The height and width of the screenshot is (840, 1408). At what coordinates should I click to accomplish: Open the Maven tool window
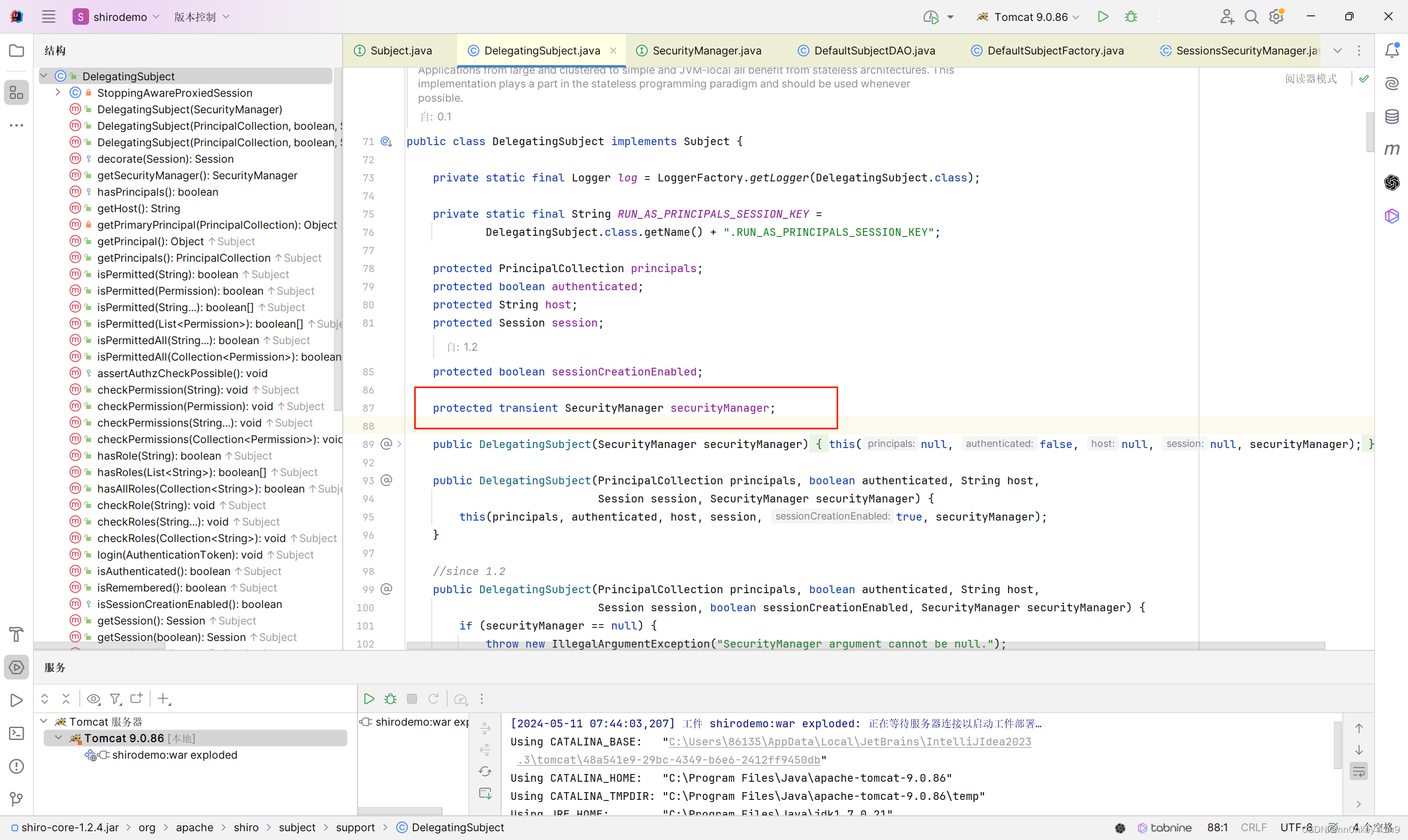click(x=1391, y=150)
